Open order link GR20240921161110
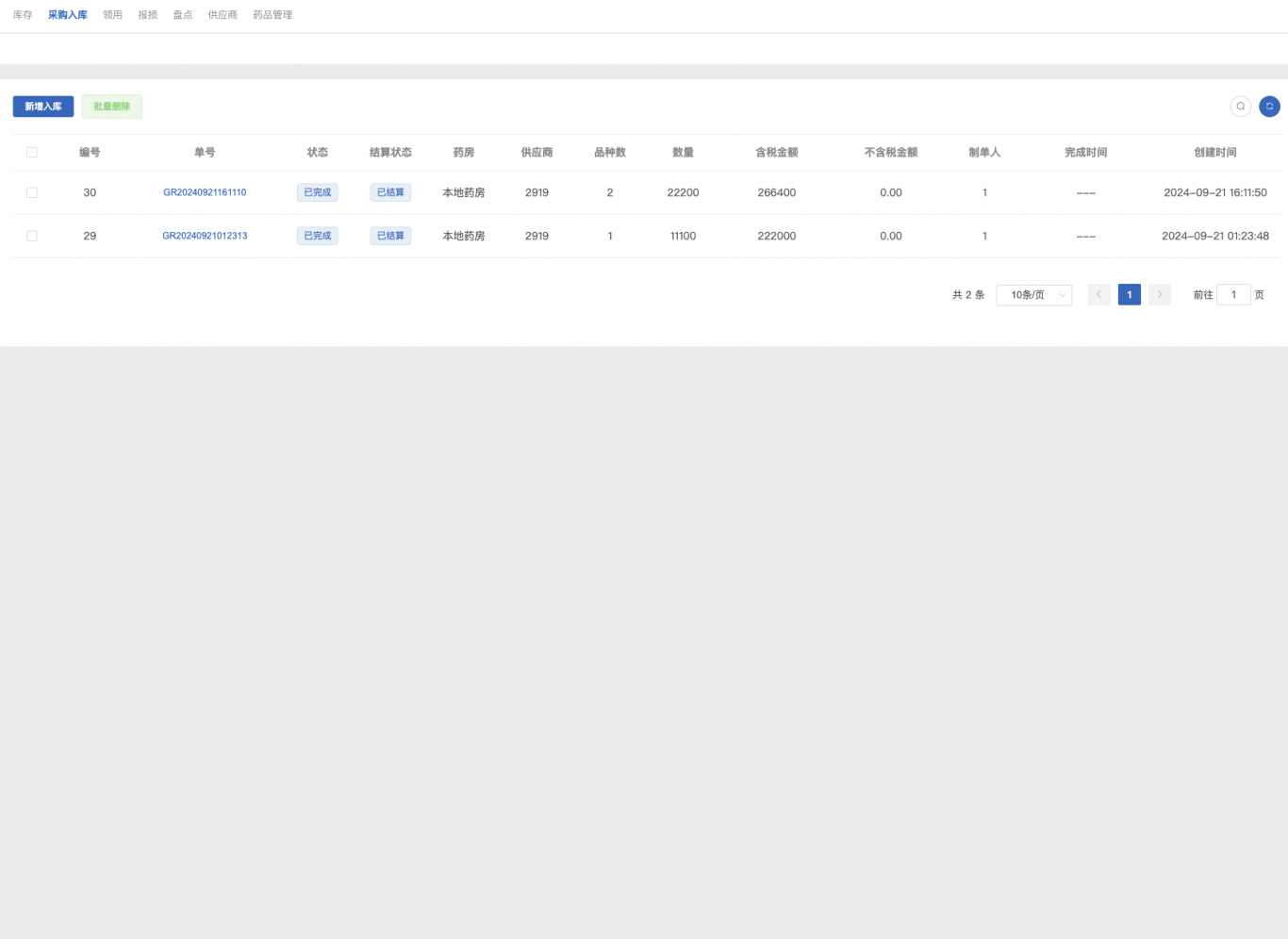This screenshot has width=1288, height=939. pos(205,192)
